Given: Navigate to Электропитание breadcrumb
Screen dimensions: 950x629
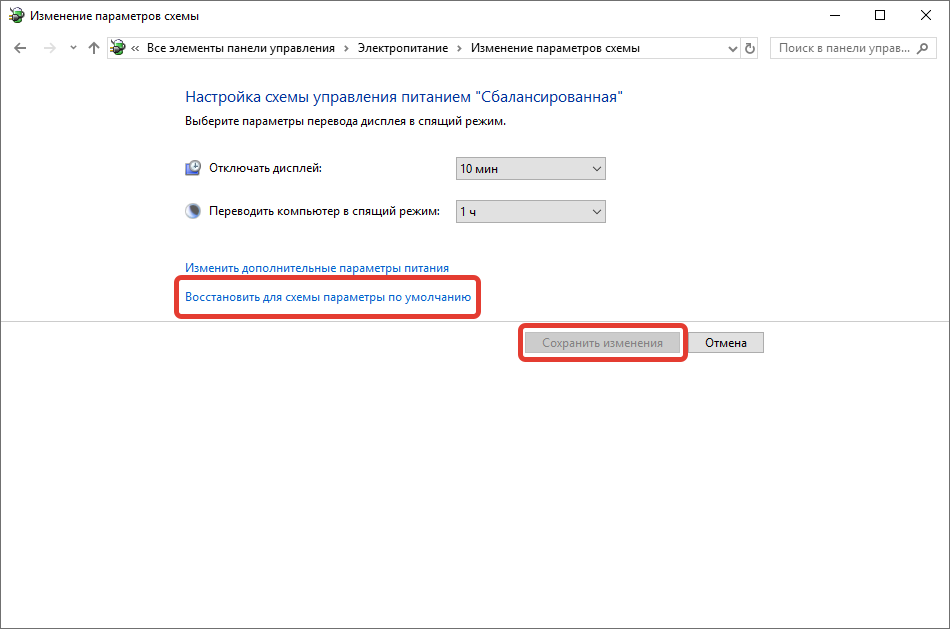Looking at the screenshot, I should click(404, 48).
